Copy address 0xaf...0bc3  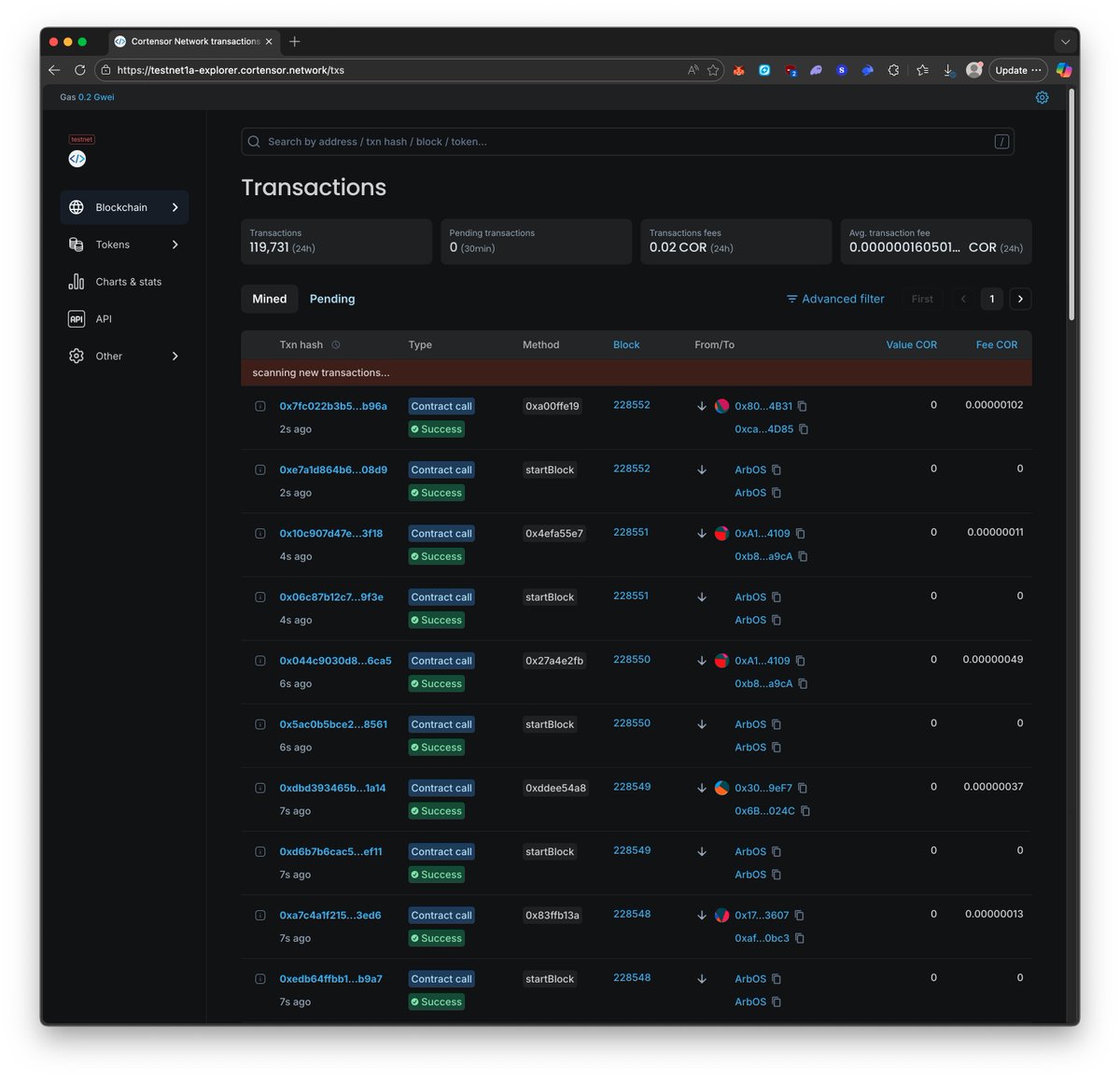800,938
